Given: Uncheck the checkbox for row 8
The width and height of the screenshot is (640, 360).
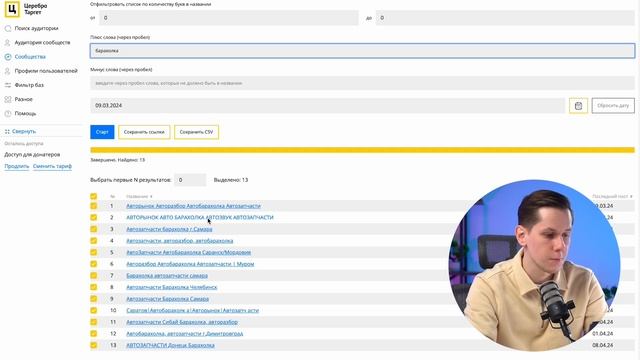Looking at the screenshot, I should pyautogui.click(x=93, y=287).
